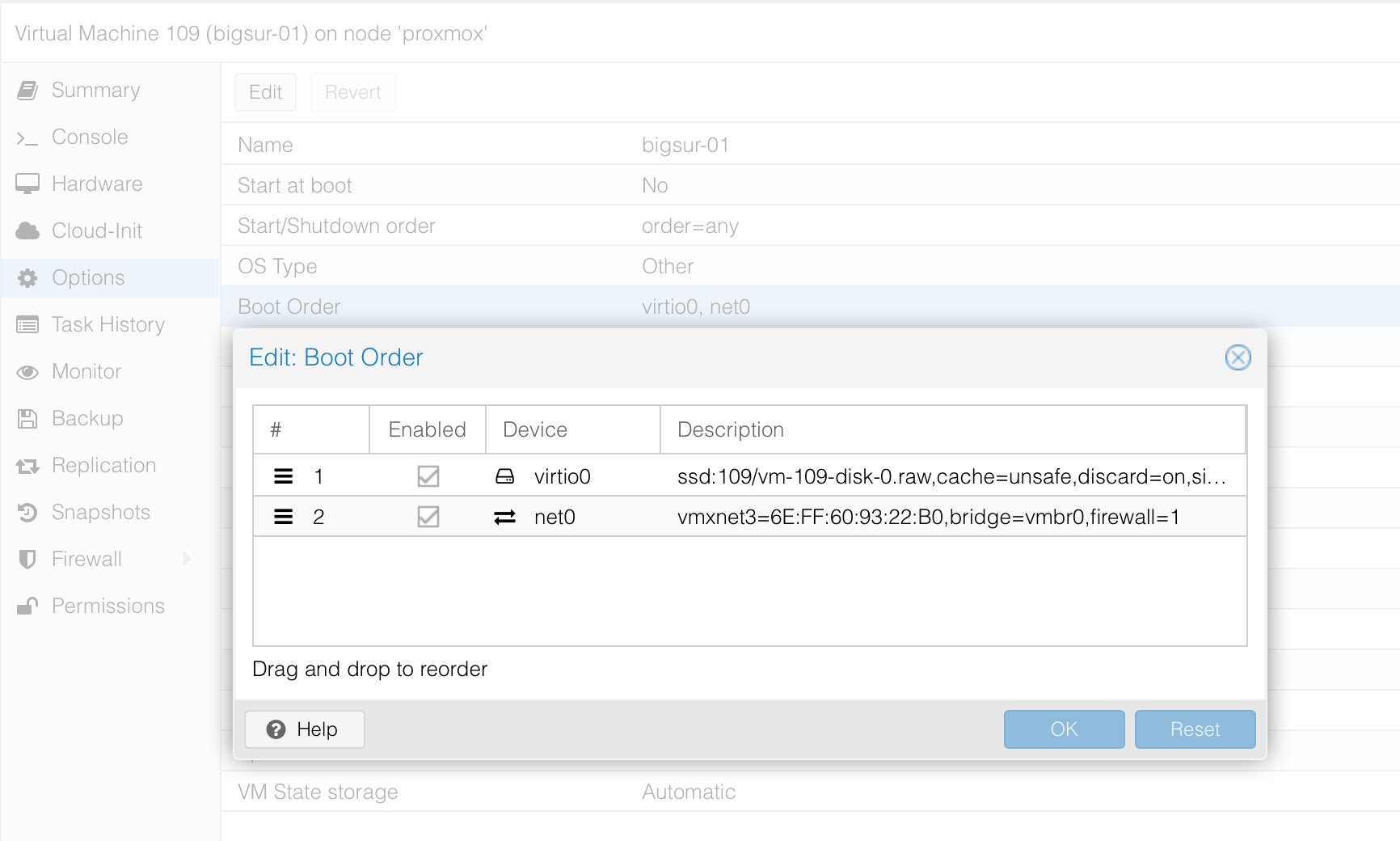
Task: Click the hard disk icon beside virtio0
Action: 504,476
